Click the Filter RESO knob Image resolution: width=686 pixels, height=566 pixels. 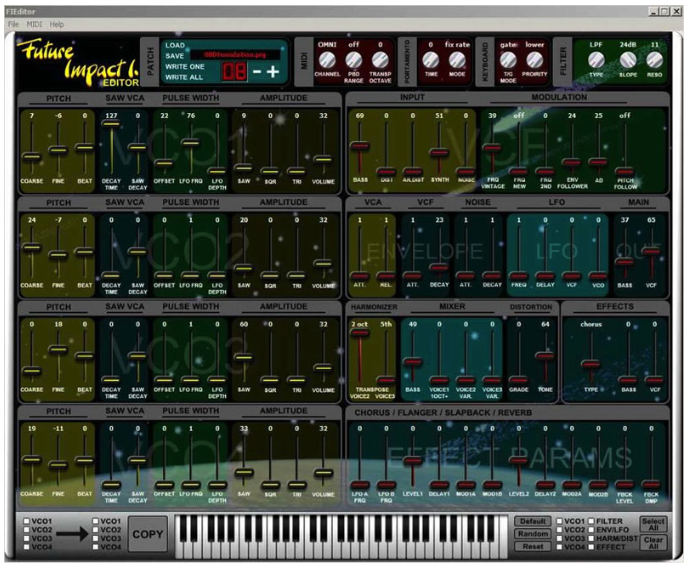(x=654, y=59)
